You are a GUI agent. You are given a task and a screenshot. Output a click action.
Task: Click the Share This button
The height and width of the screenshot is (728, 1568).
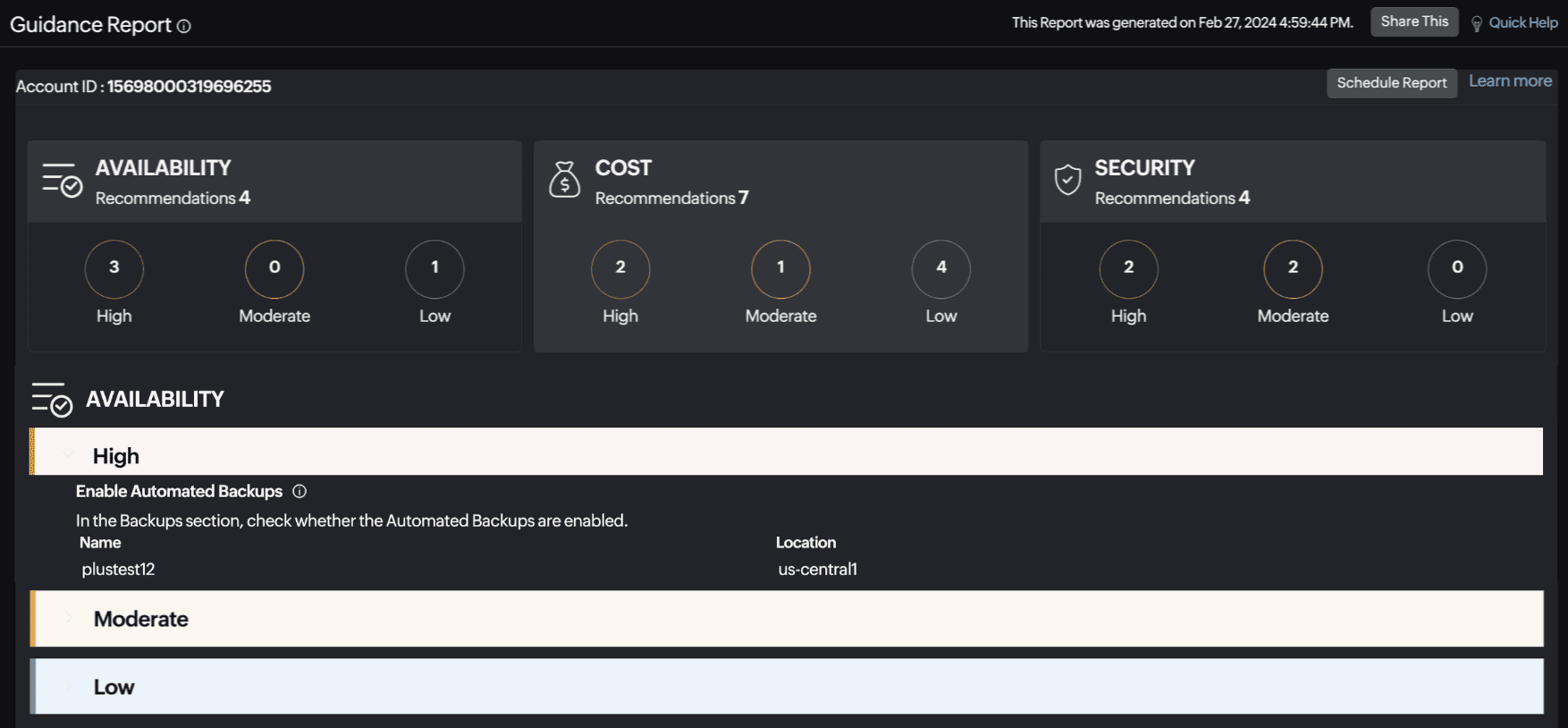[1414, 22]
